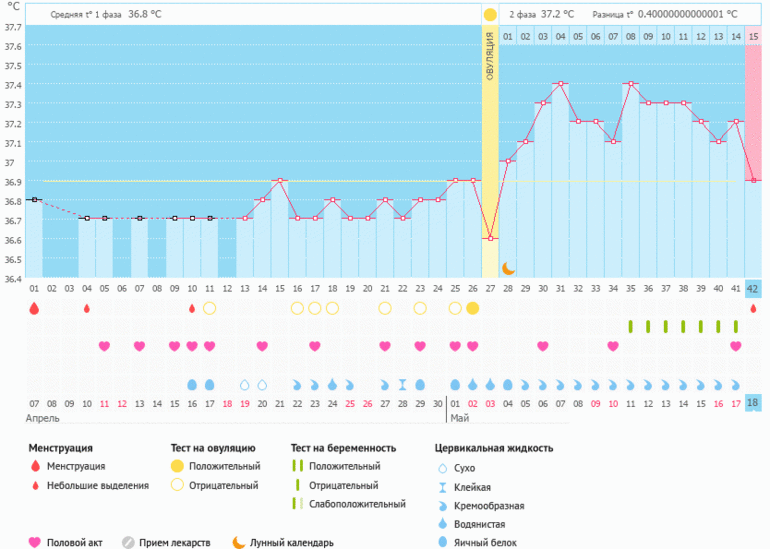The height and width of the screenshot is (549, 770).
Task: Select highlighted cycle day 42 cell
Action: click(754, 289)
